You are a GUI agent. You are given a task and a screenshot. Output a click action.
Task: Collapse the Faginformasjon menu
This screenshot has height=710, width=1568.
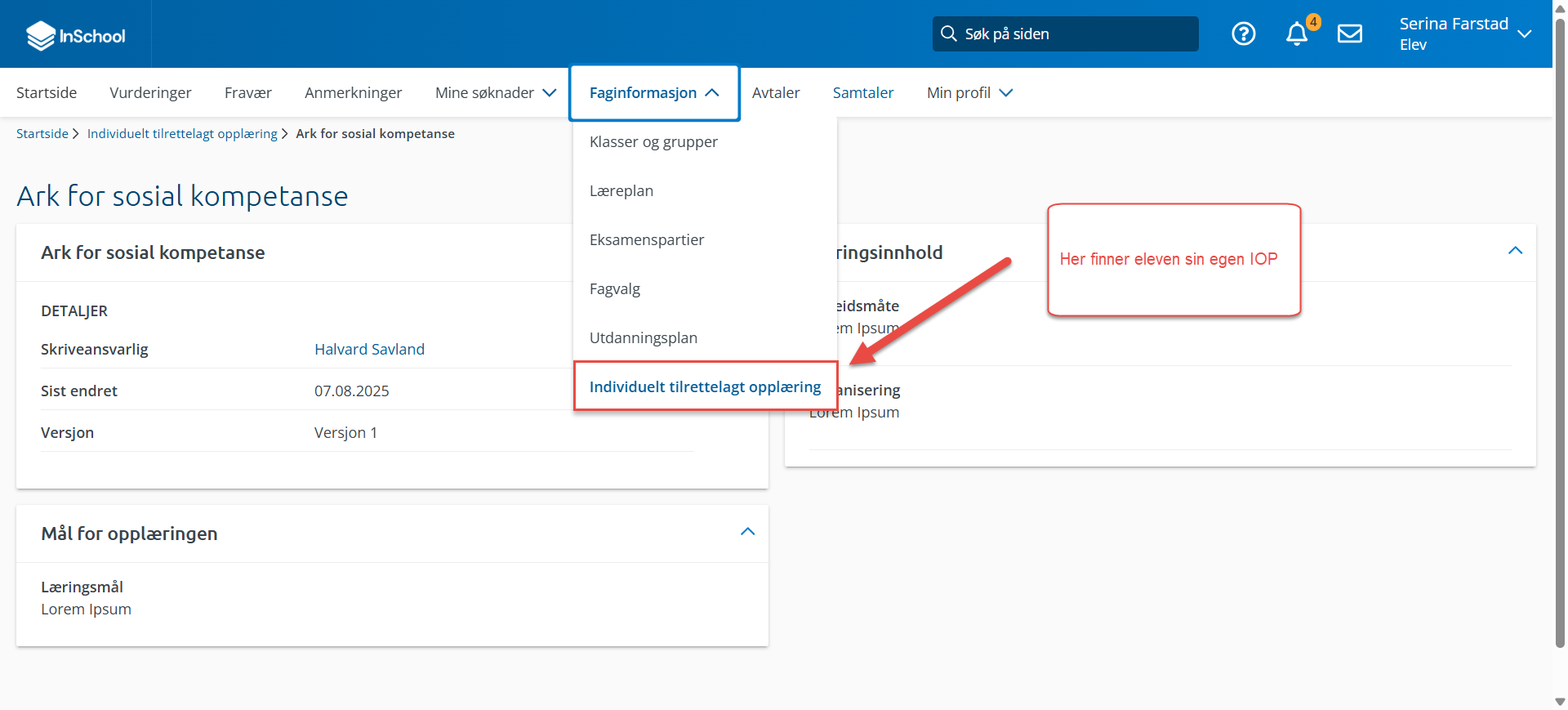point(654,92)
